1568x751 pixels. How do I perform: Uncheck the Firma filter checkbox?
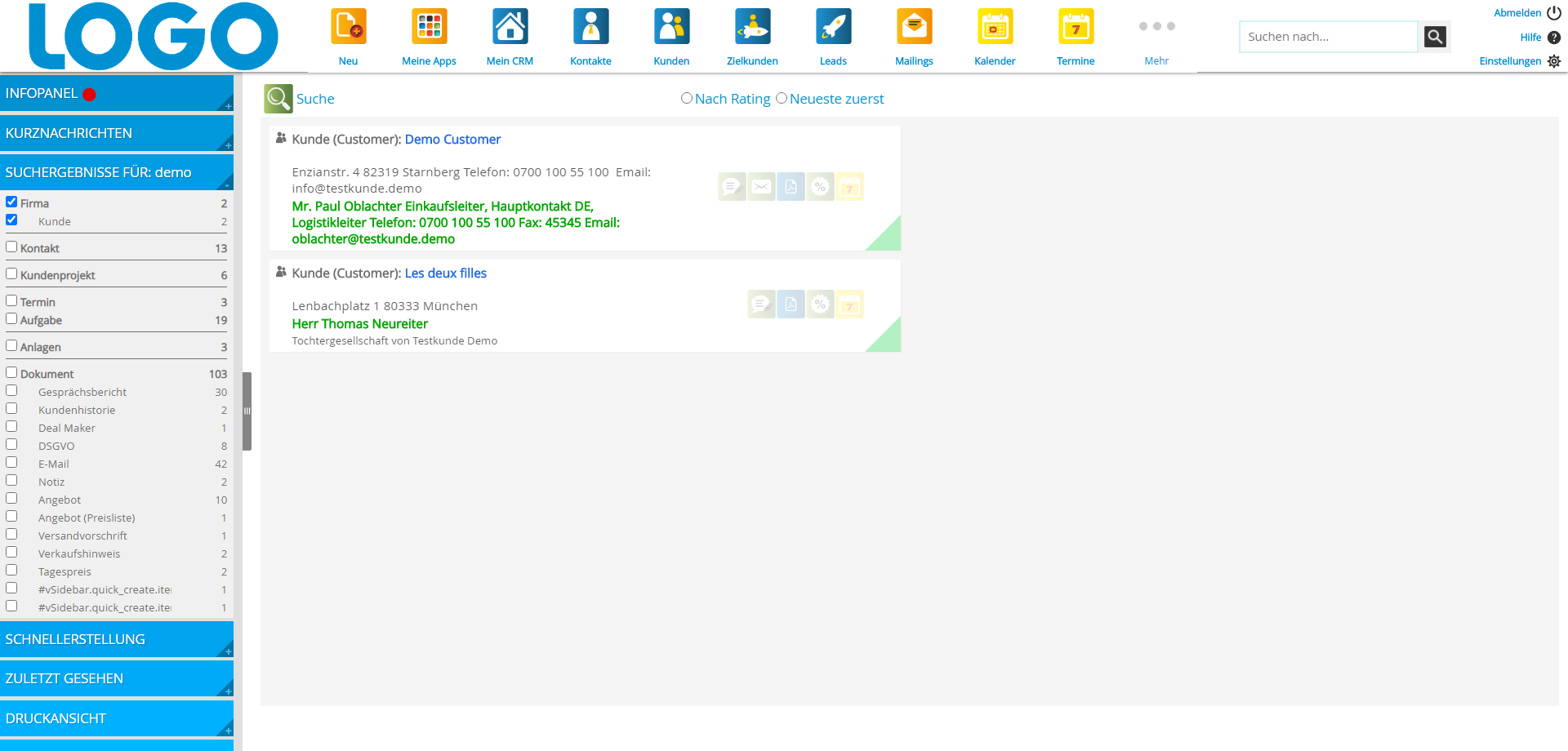pyautogui.click(x=11, y=202)
